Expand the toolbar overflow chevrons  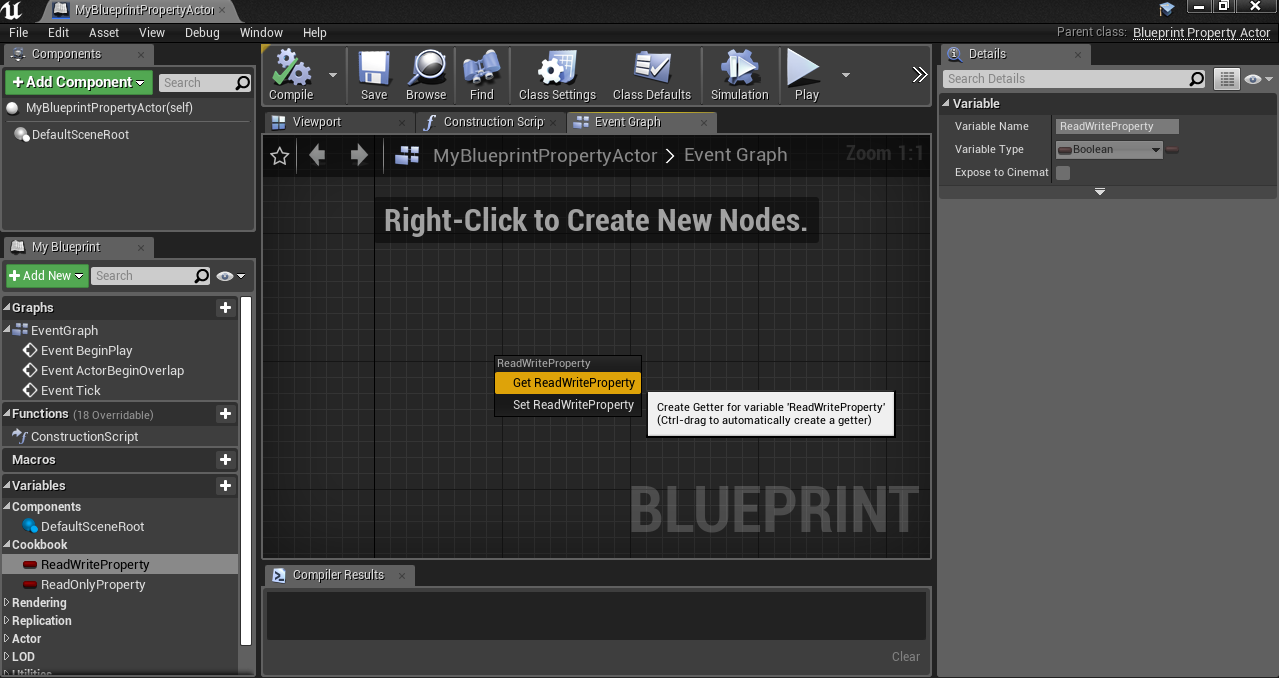click(920, 75)
